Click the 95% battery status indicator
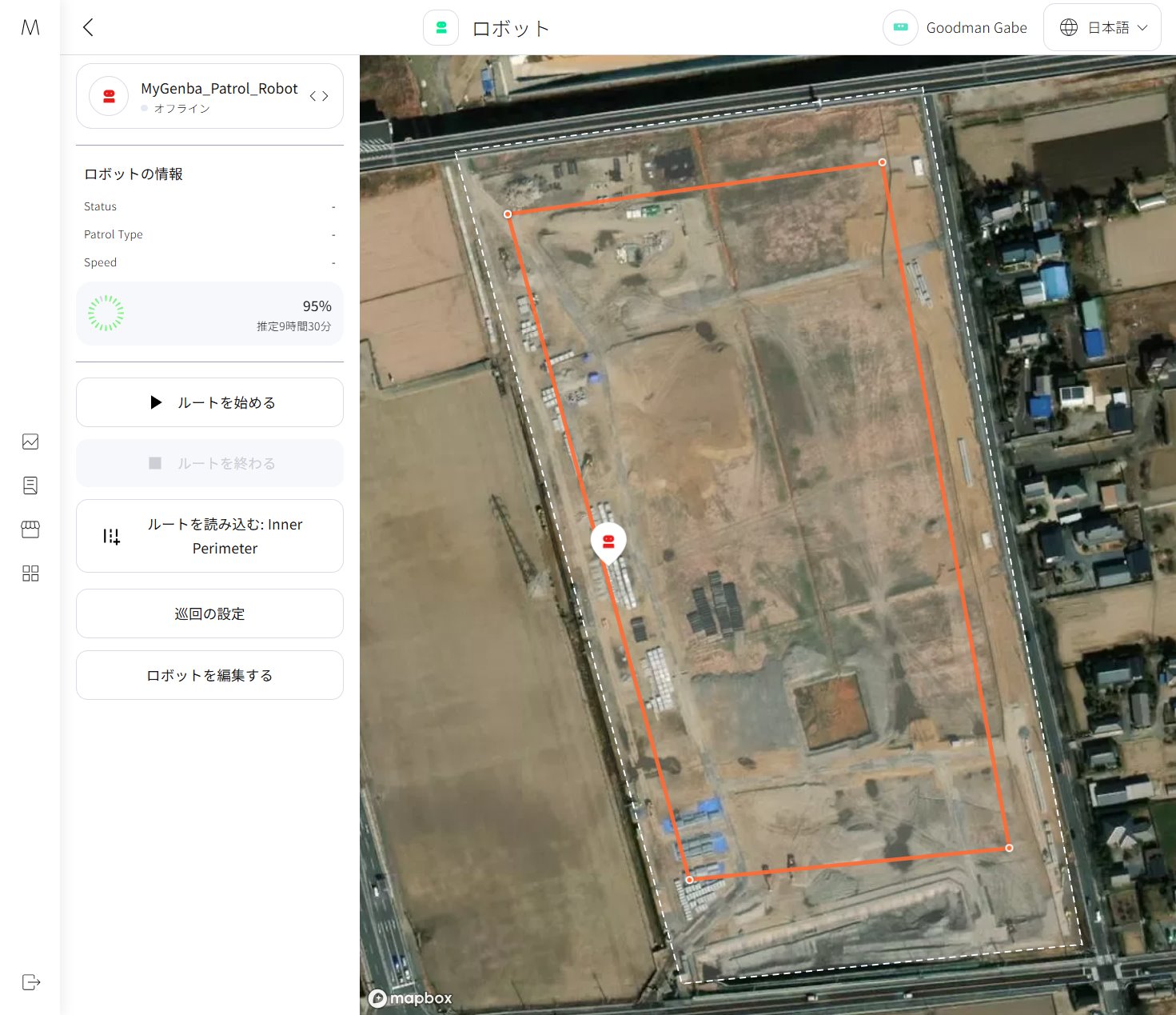This screenshot has height=1015, width=1176. coord(209,314)
